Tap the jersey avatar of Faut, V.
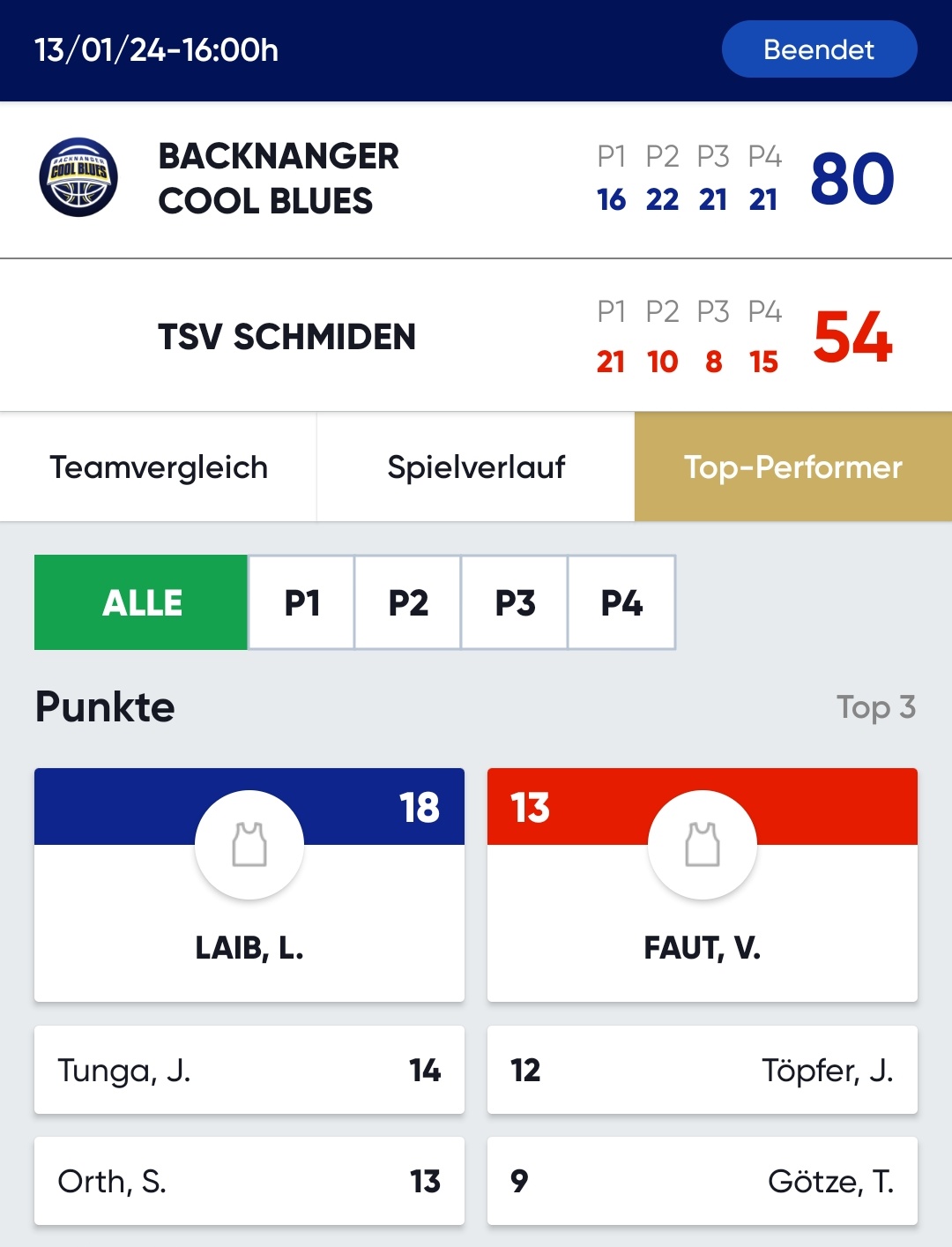Image resolution: width=952 pixels, height=1247 pixels. pyautogui.click(x=703, y=845)
